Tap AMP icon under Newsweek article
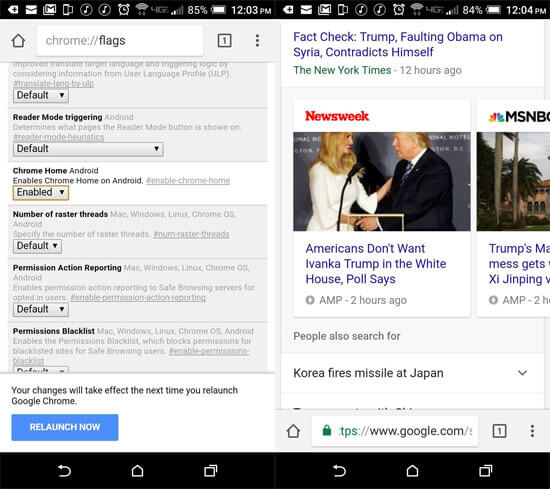The width and height of the screenshot is (550, 489). click(x=310, y=300)
